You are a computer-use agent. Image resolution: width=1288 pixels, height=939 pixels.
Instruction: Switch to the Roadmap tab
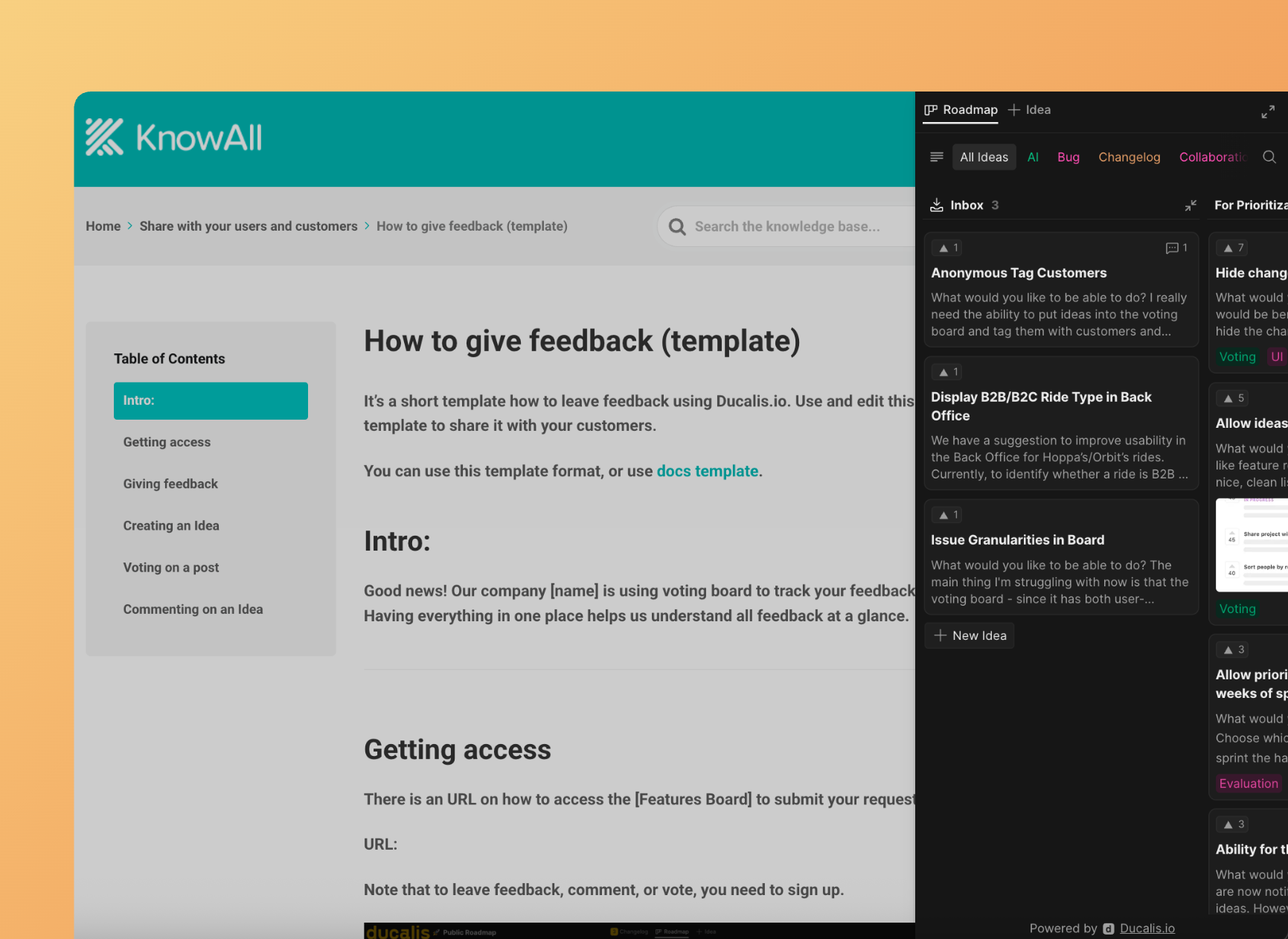pyautogui.click(x=961, y=110)
